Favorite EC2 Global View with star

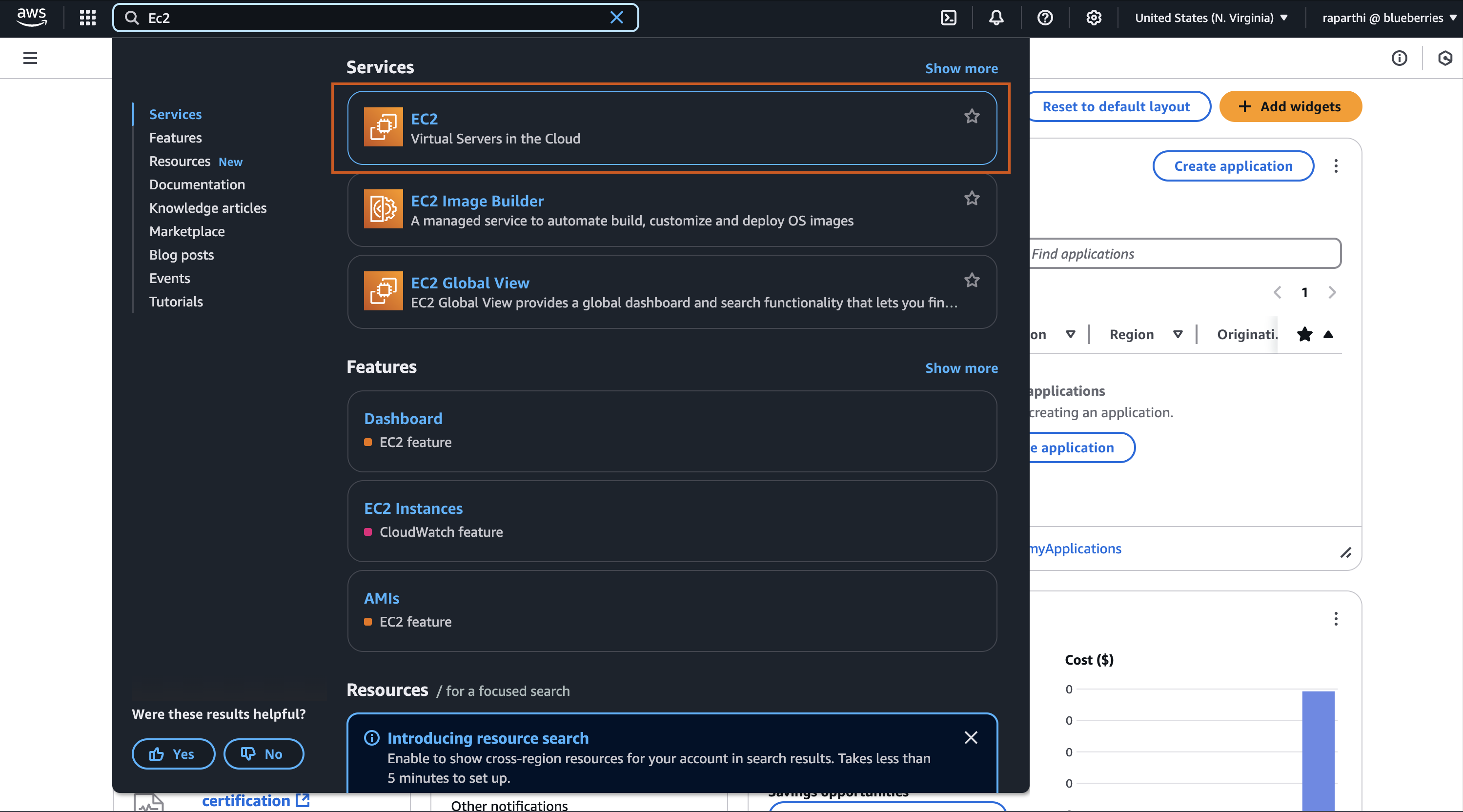click(x=972, y=280)
